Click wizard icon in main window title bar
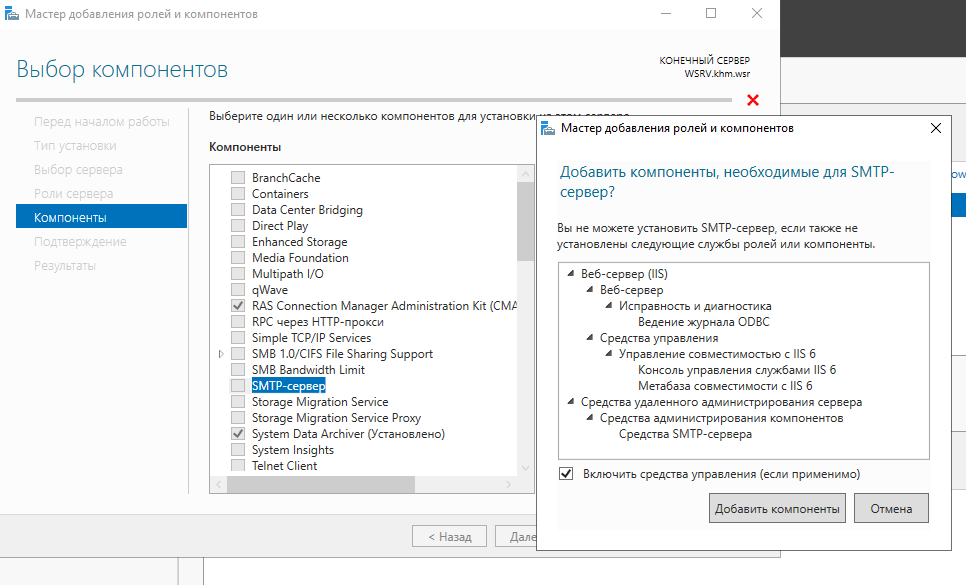The height and width of the screenshot is (585, 966). coord(11,14)
